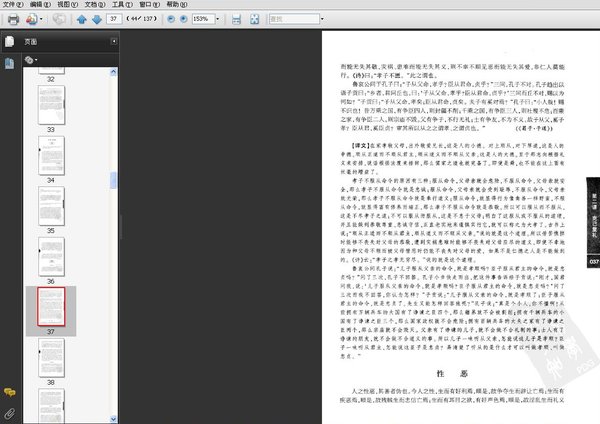The image size is (600, 424).
Task: Click the Print icon in toolbar
Action: [13, 19]
